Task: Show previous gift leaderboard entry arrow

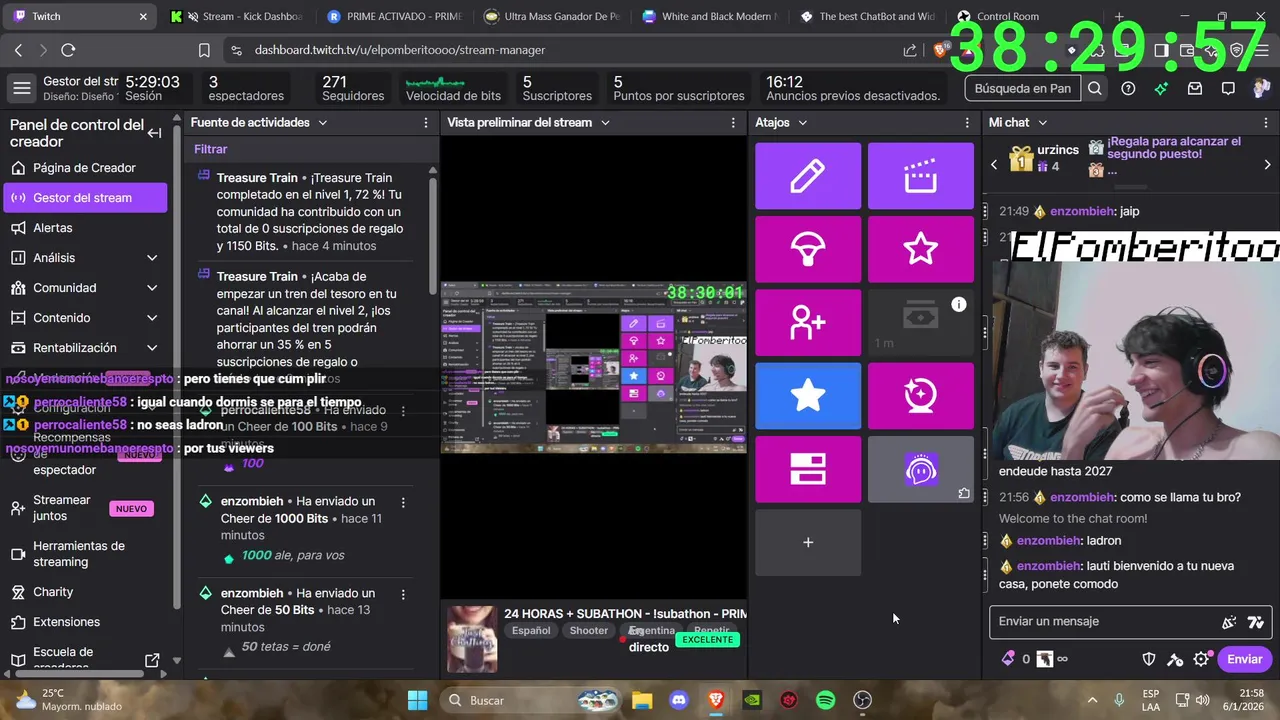Action: click(994, 164)
